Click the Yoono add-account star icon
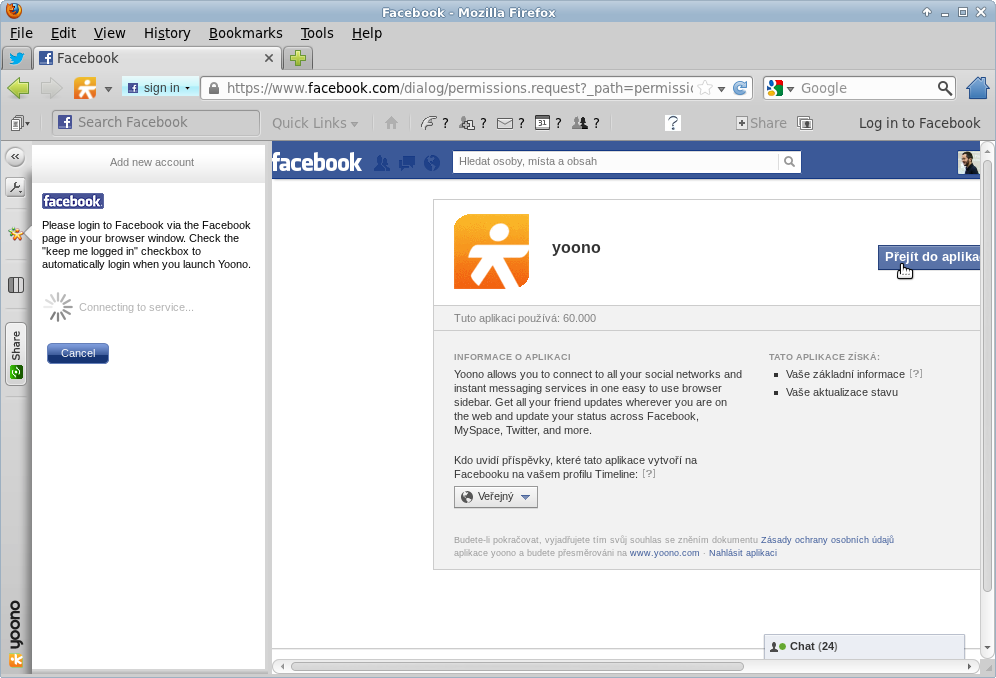996x678 pixels. (x=16, y=233)
